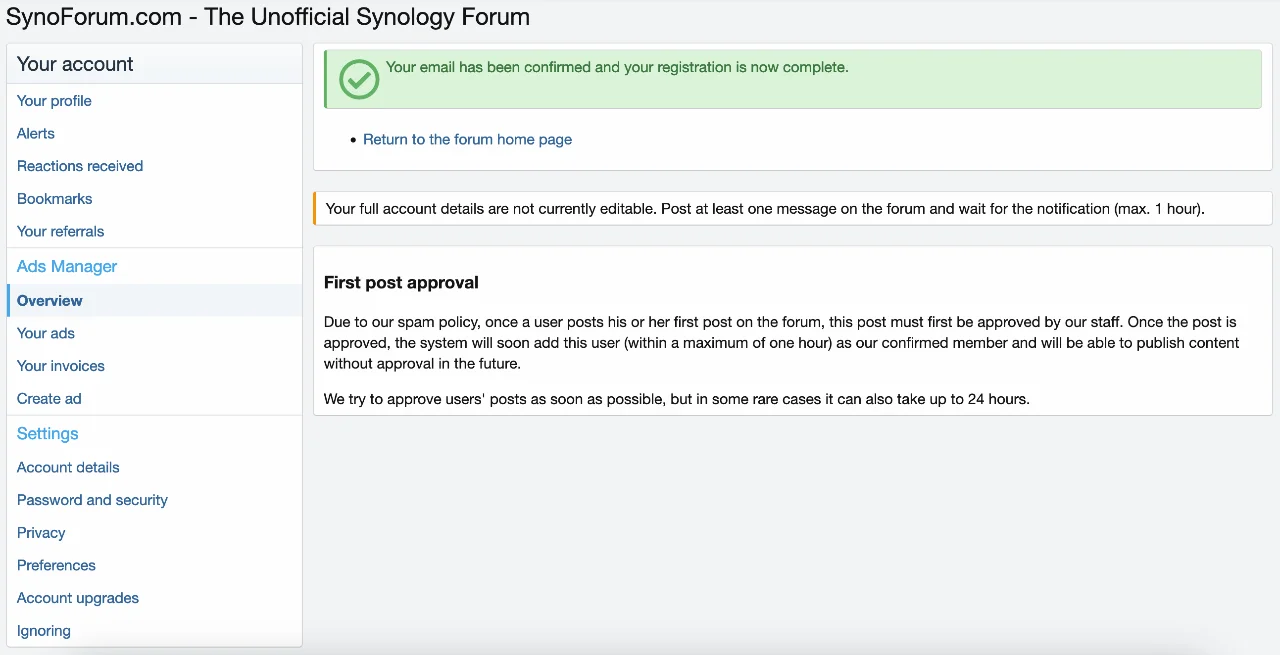1280x655 pixels.
Task: Open Your referrals page
Action: tap(61, 231)
